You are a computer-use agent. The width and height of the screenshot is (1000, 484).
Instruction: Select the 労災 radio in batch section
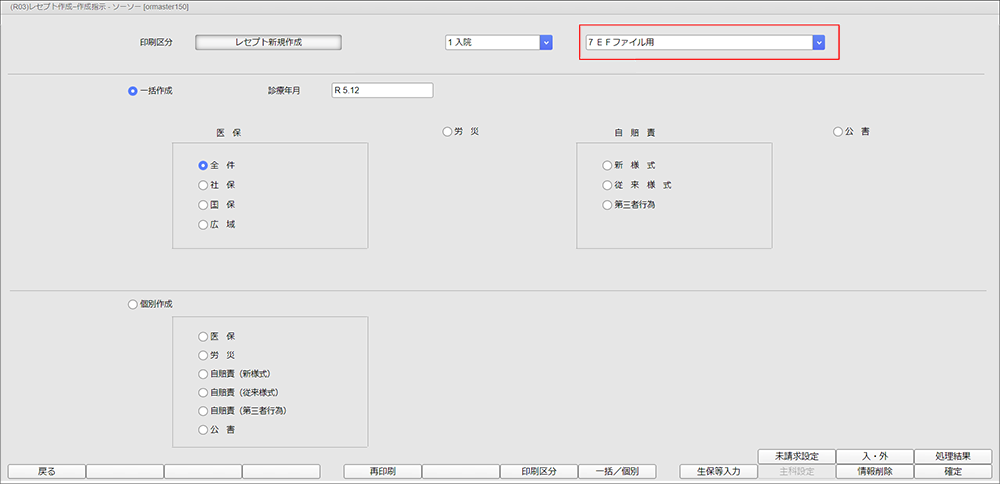447,132
